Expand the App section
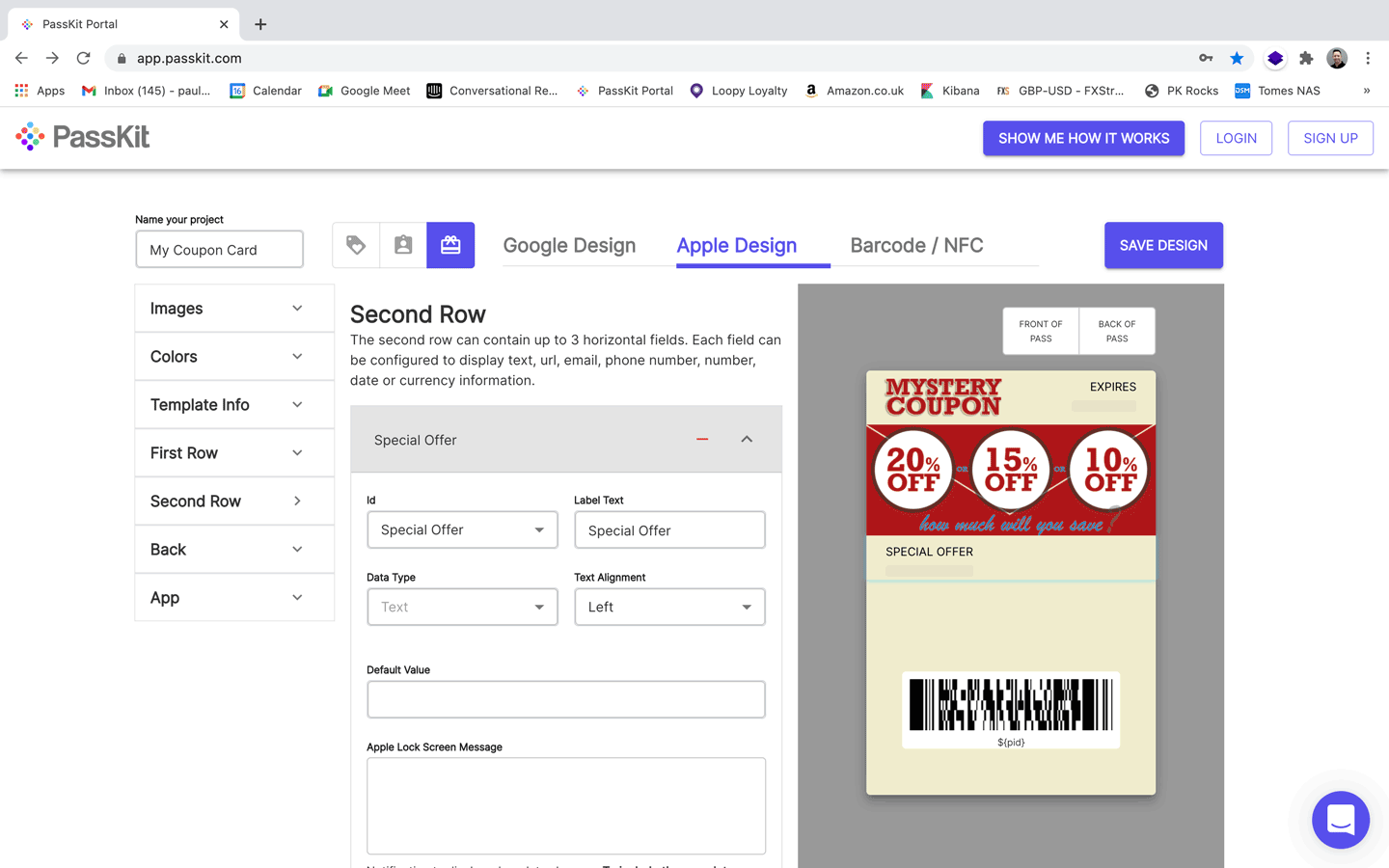 pyautogui.click(x=234, y=598)
